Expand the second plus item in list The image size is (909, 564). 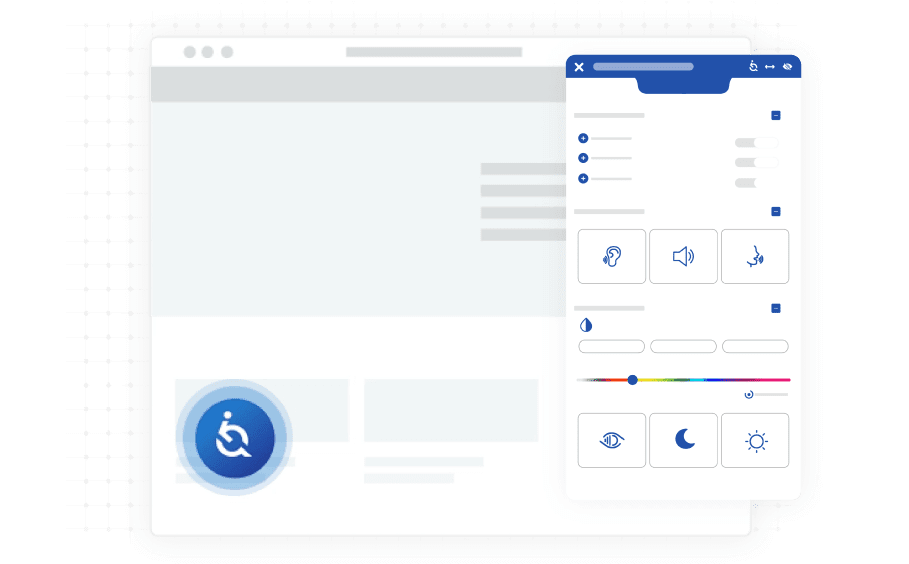[x=583, y=158]
